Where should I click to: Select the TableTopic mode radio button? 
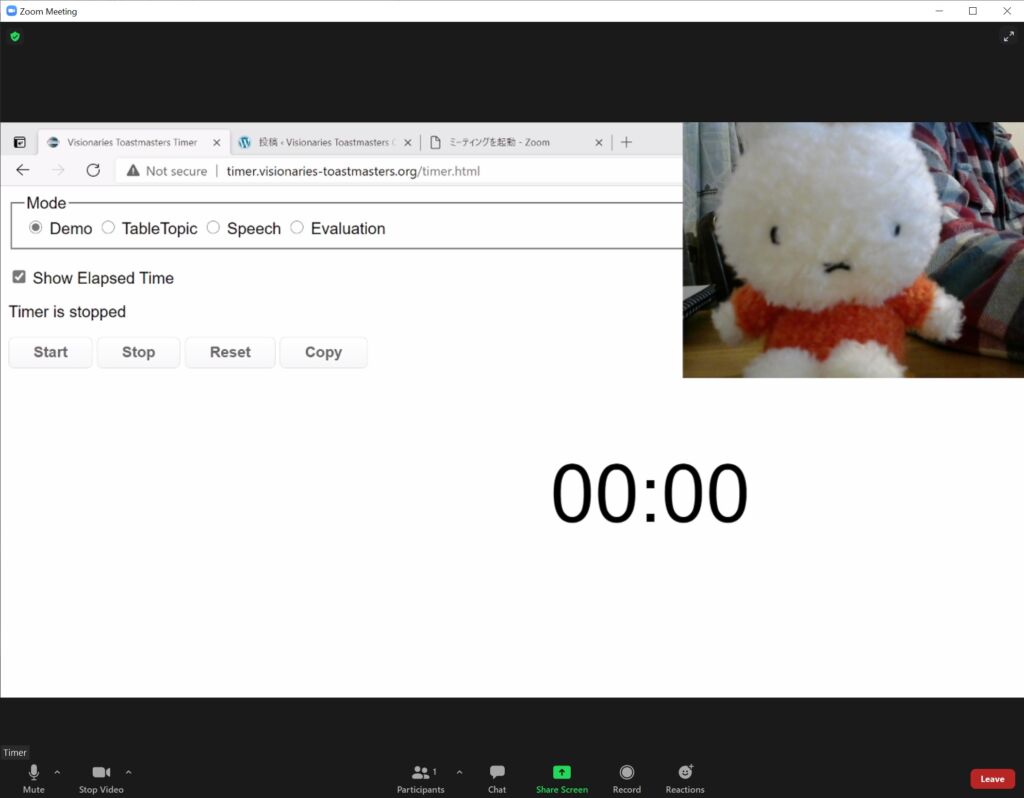click(108, 227)
